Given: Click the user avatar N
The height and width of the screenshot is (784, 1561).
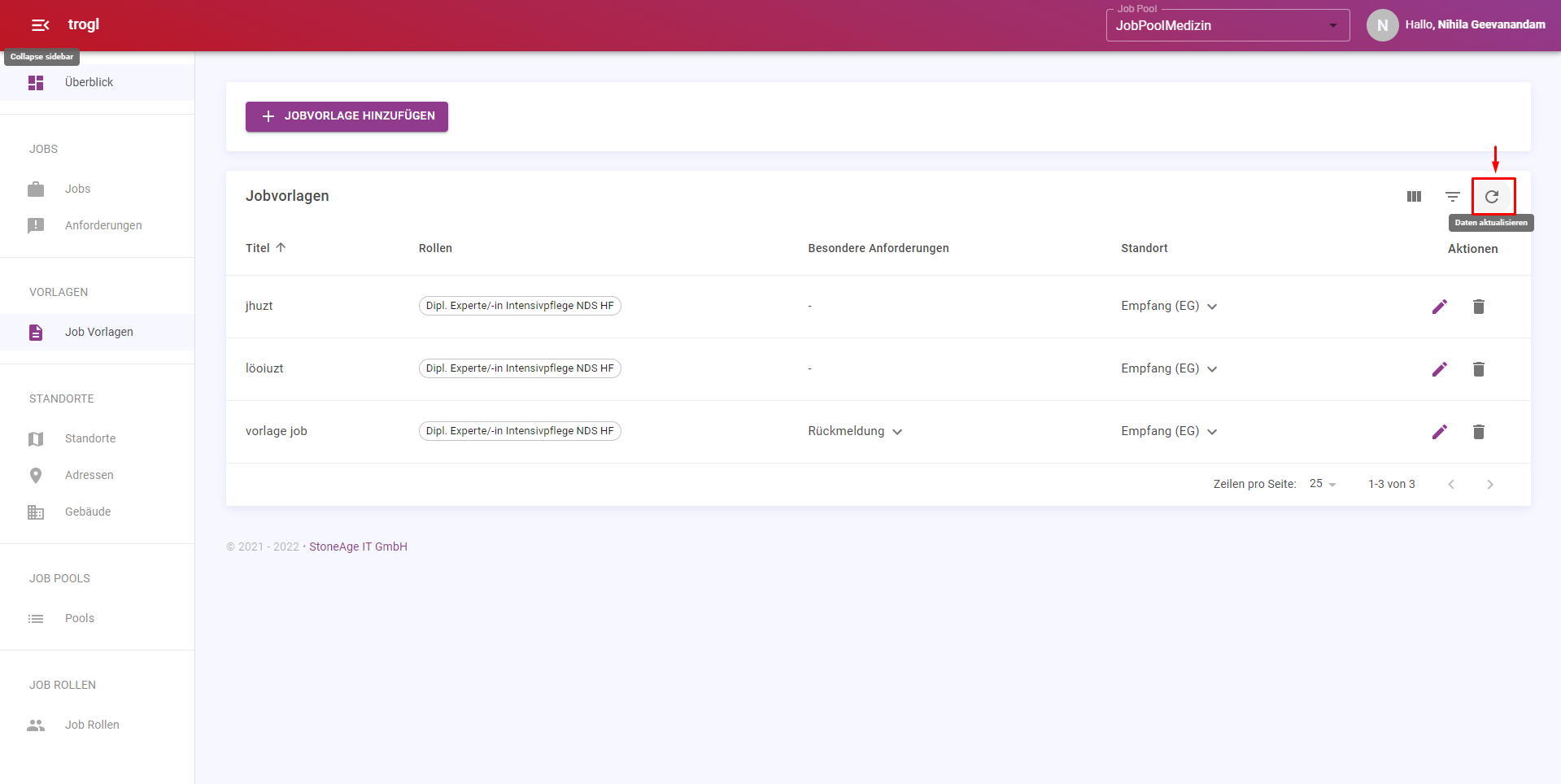Looking at the screenshot, I should pyautogui.click(x=1382, y=25).
